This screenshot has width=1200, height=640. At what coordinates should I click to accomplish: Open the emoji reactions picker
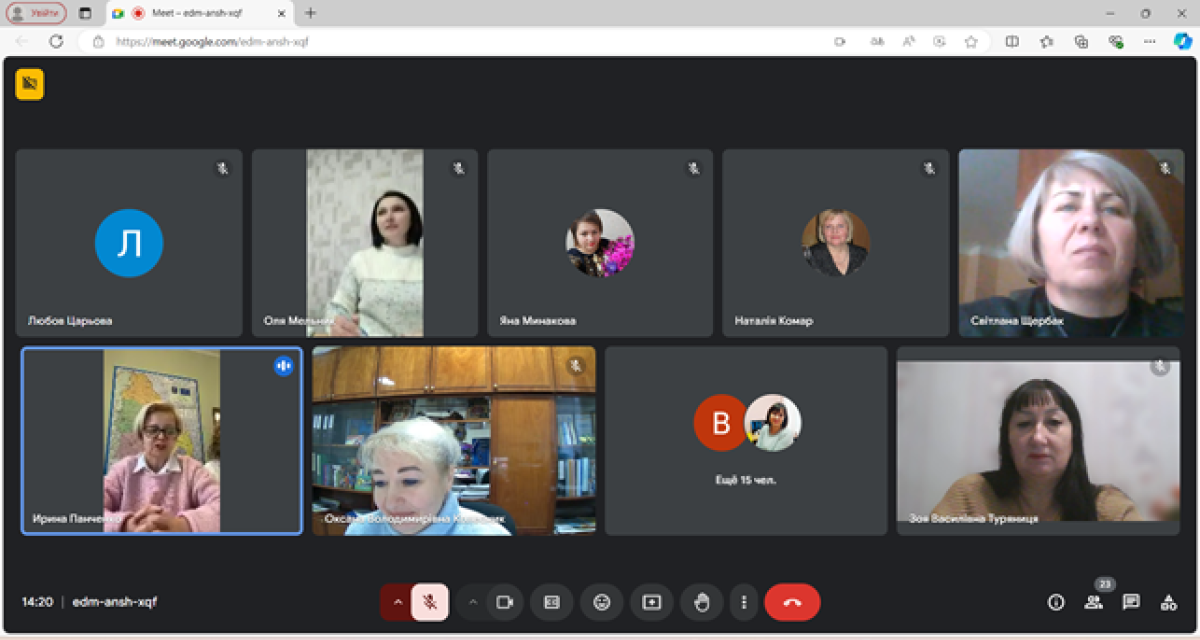[601, 602]
